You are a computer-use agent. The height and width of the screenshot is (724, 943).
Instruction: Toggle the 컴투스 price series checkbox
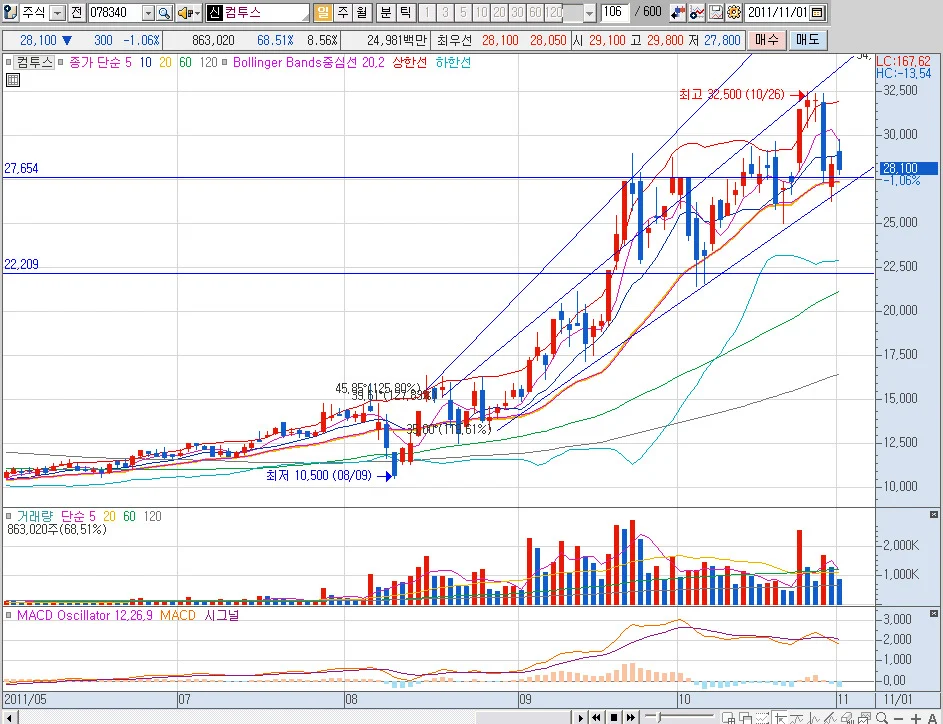pyautogui.click(x=8, y=62)
